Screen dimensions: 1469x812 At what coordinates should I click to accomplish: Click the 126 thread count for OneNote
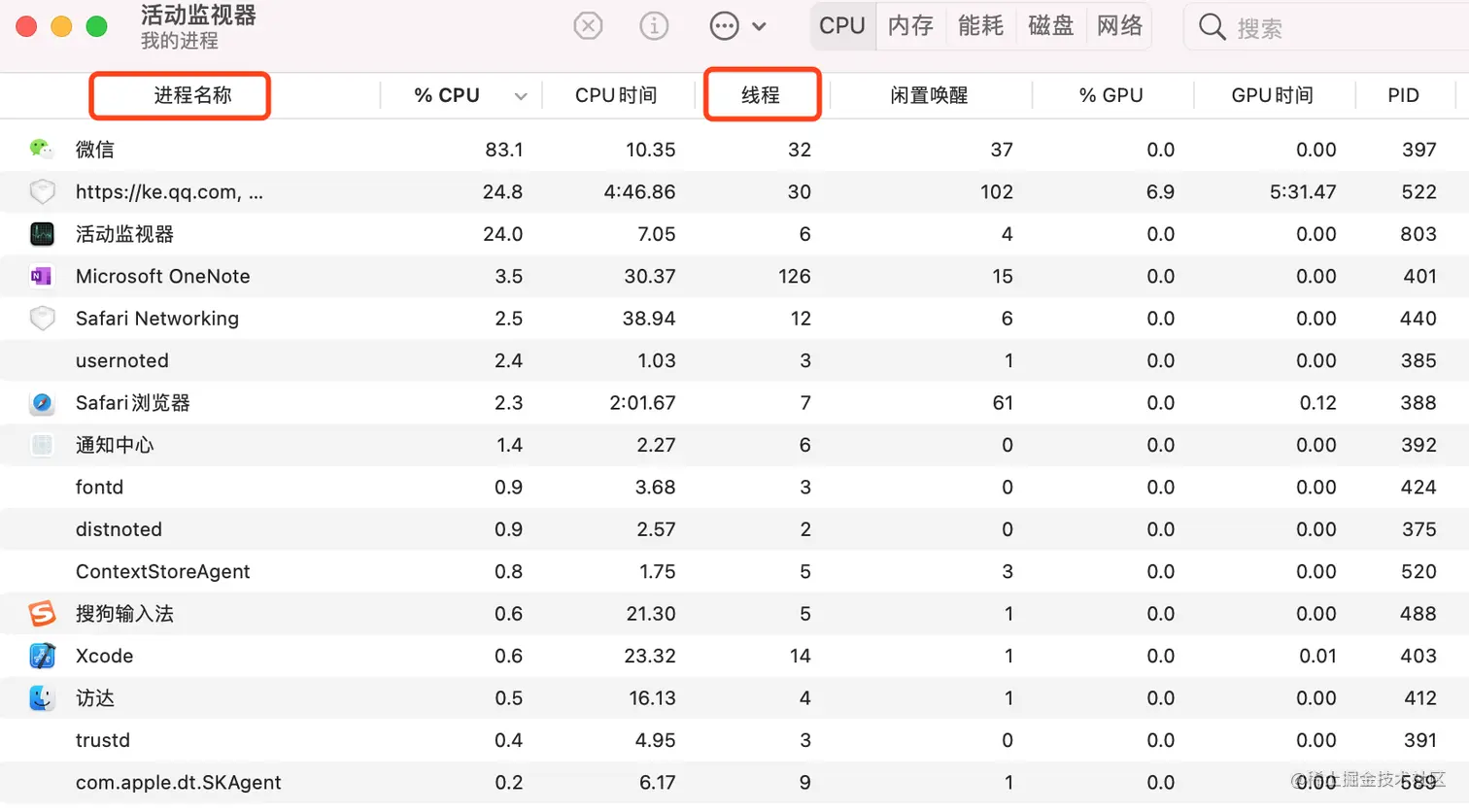(795, 276)
